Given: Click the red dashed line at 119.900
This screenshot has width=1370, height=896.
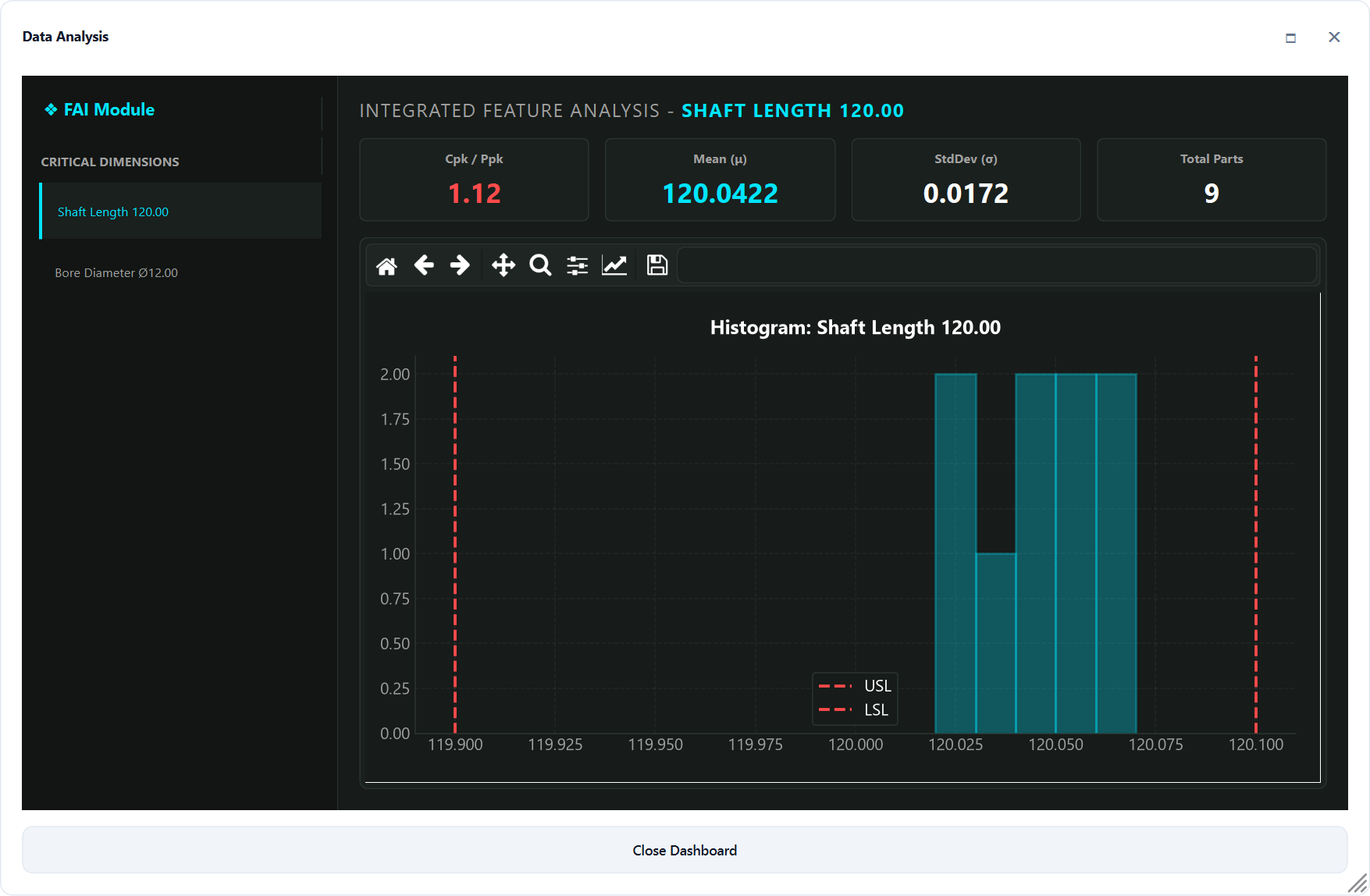Looking at the screenshot, I should [x=455, y=545].
